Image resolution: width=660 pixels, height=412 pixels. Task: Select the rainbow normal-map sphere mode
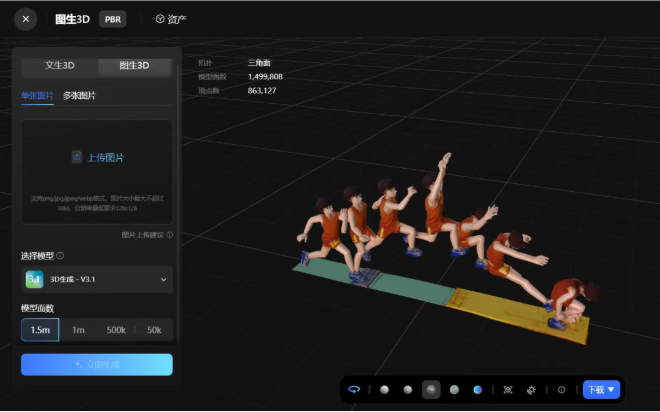[477, 390]
